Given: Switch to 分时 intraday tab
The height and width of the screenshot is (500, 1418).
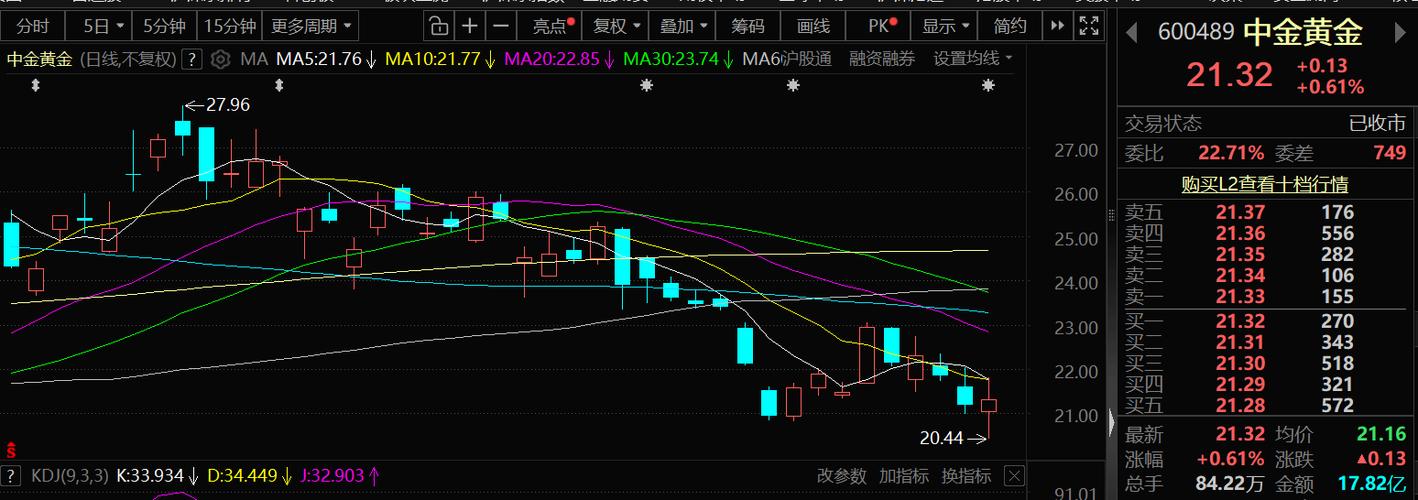Looking at the screenshot, I should point(33,26).
